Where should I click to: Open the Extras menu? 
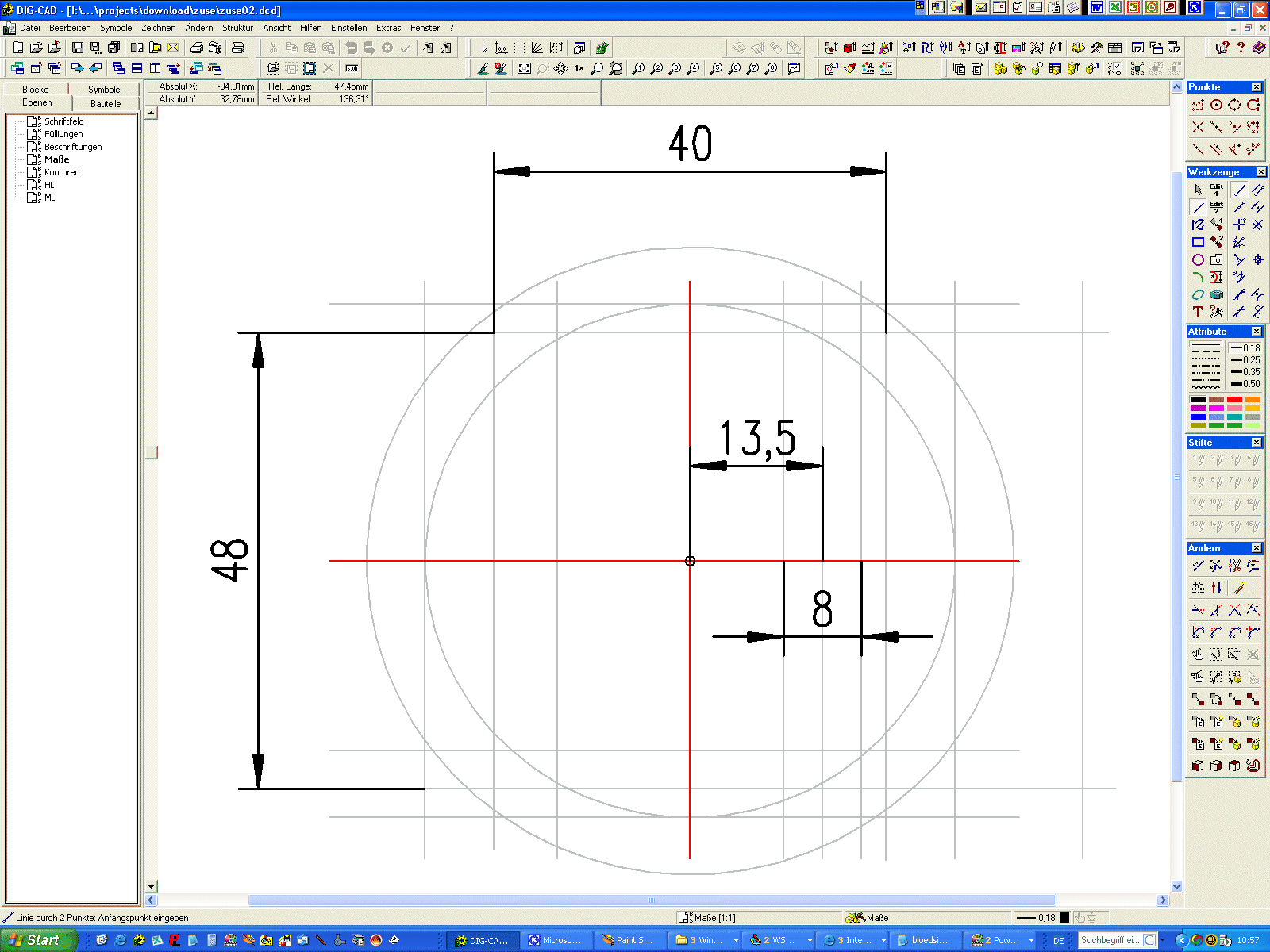389,28
